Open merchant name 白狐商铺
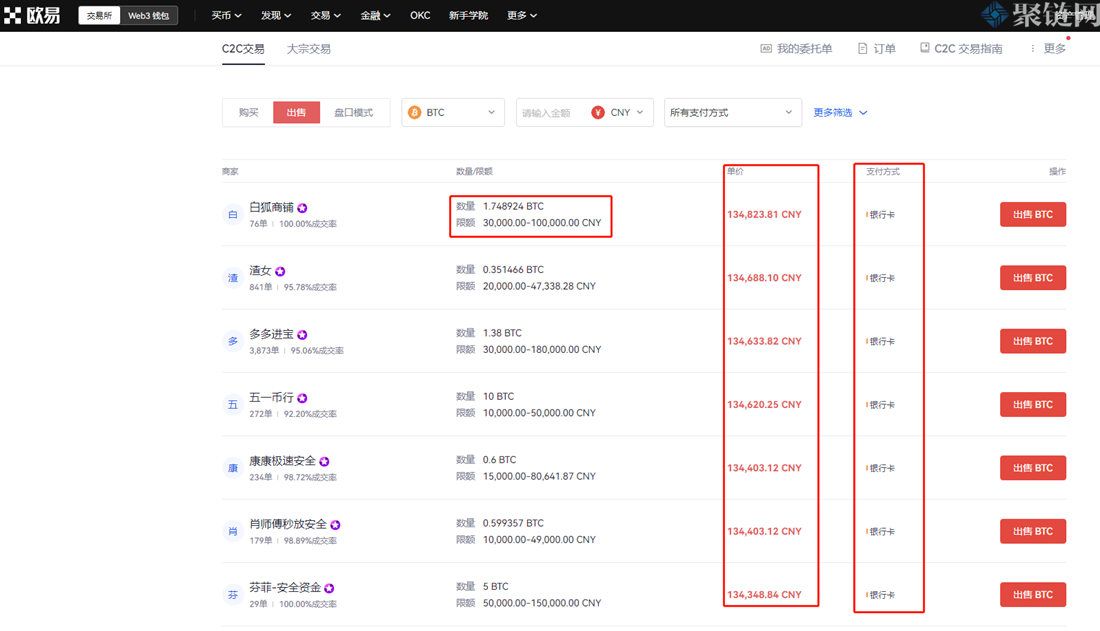 click(271, 208)
